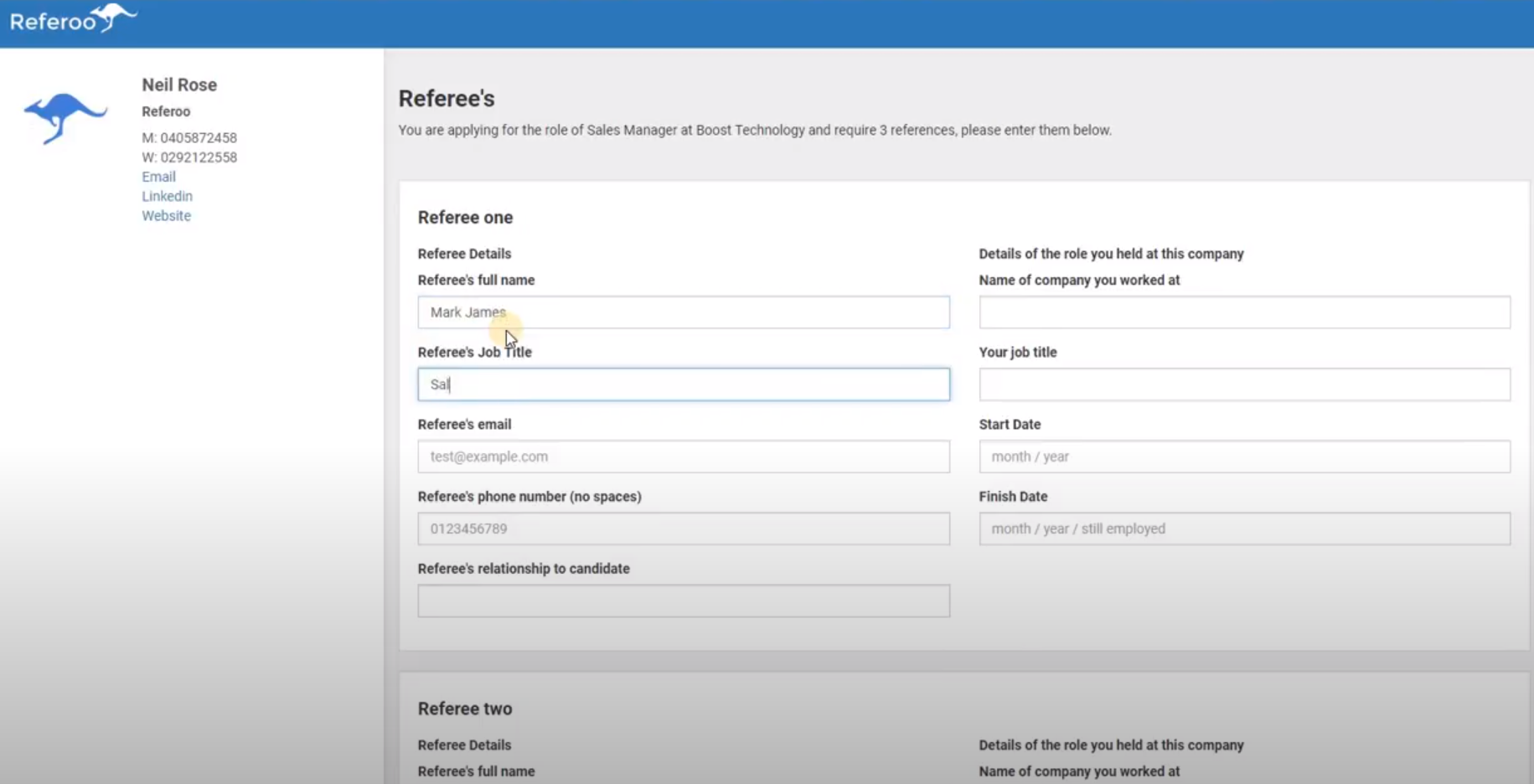Click the blue kangaroo profile image
1534x784 pixels.
(65, 116)
